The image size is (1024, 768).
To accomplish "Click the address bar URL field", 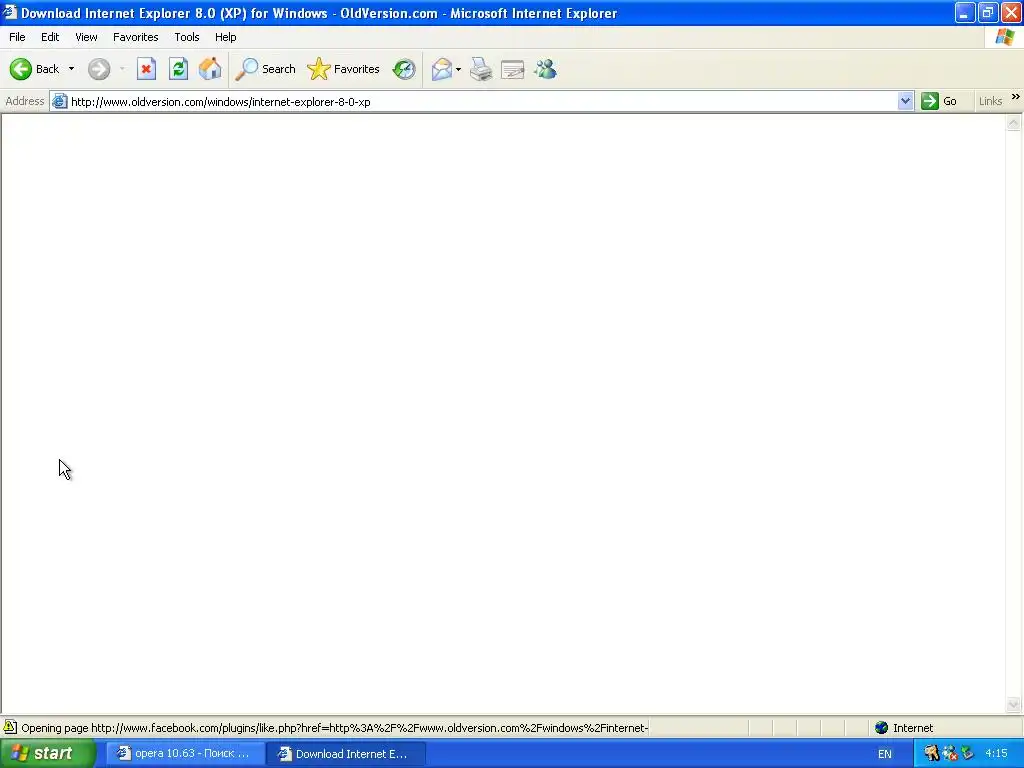I will click(x=482, y=102).
